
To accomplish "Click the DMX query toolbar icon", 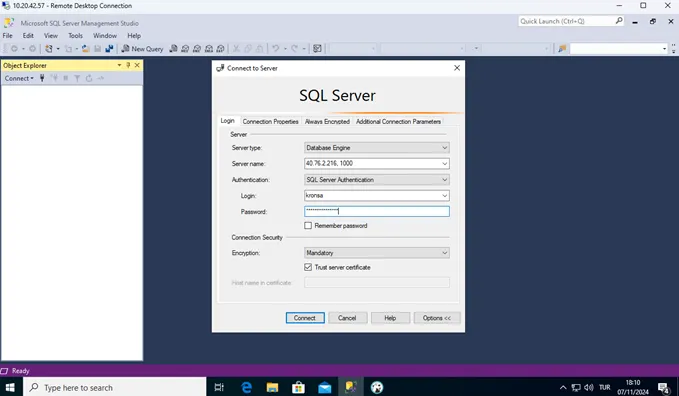I will (197, 49).
